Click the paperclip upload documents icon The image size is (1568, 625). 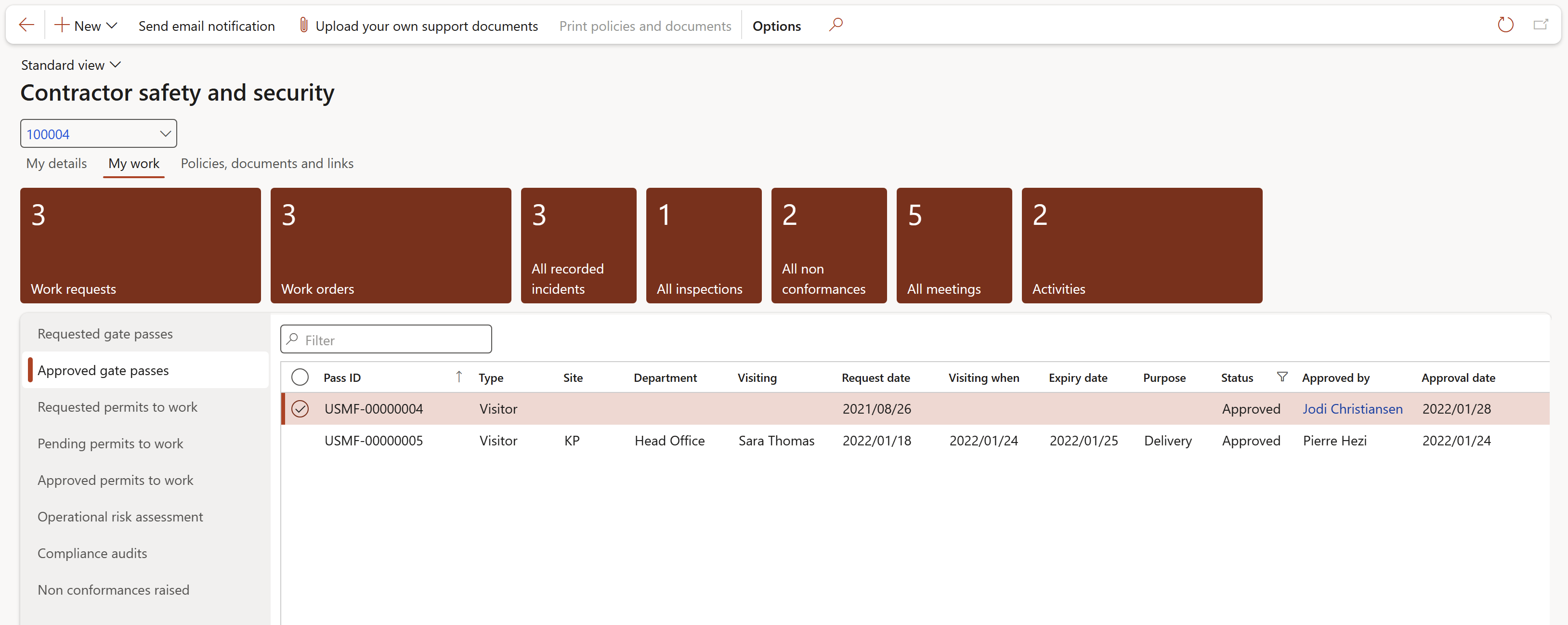pyautogui.click(x=303, y=25)
